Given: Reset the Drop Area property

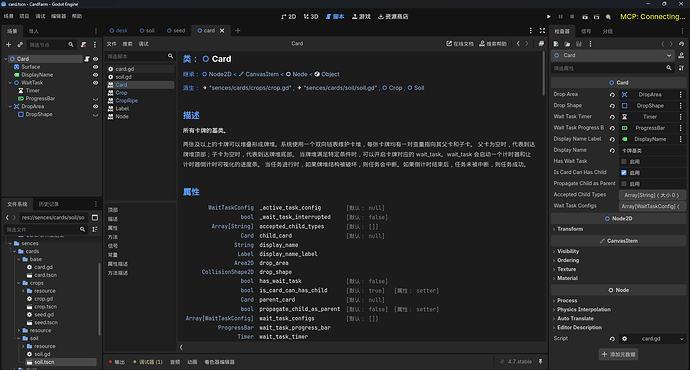Looking at the screenshot, I should coord(612,95).
